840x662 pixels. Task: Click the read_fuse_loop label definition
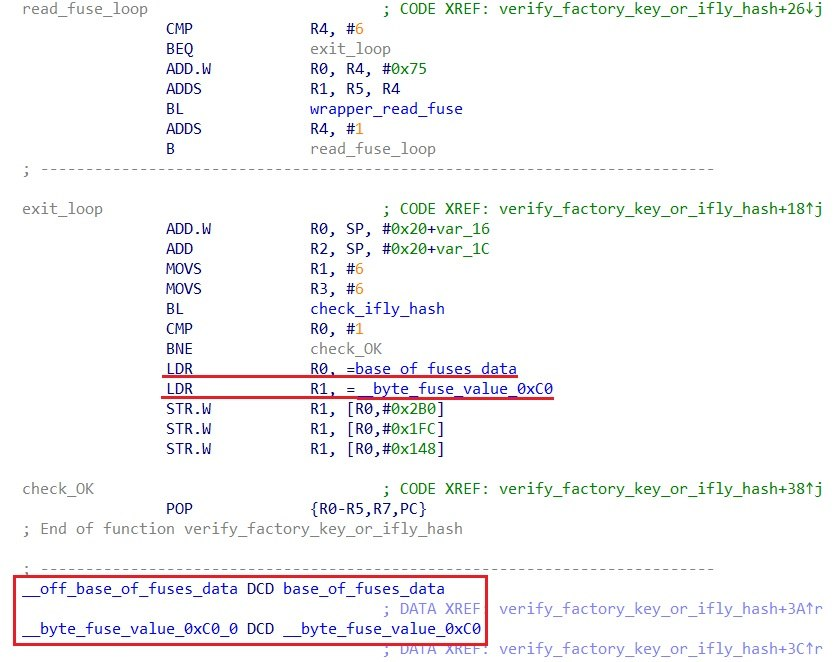point(85,9)
